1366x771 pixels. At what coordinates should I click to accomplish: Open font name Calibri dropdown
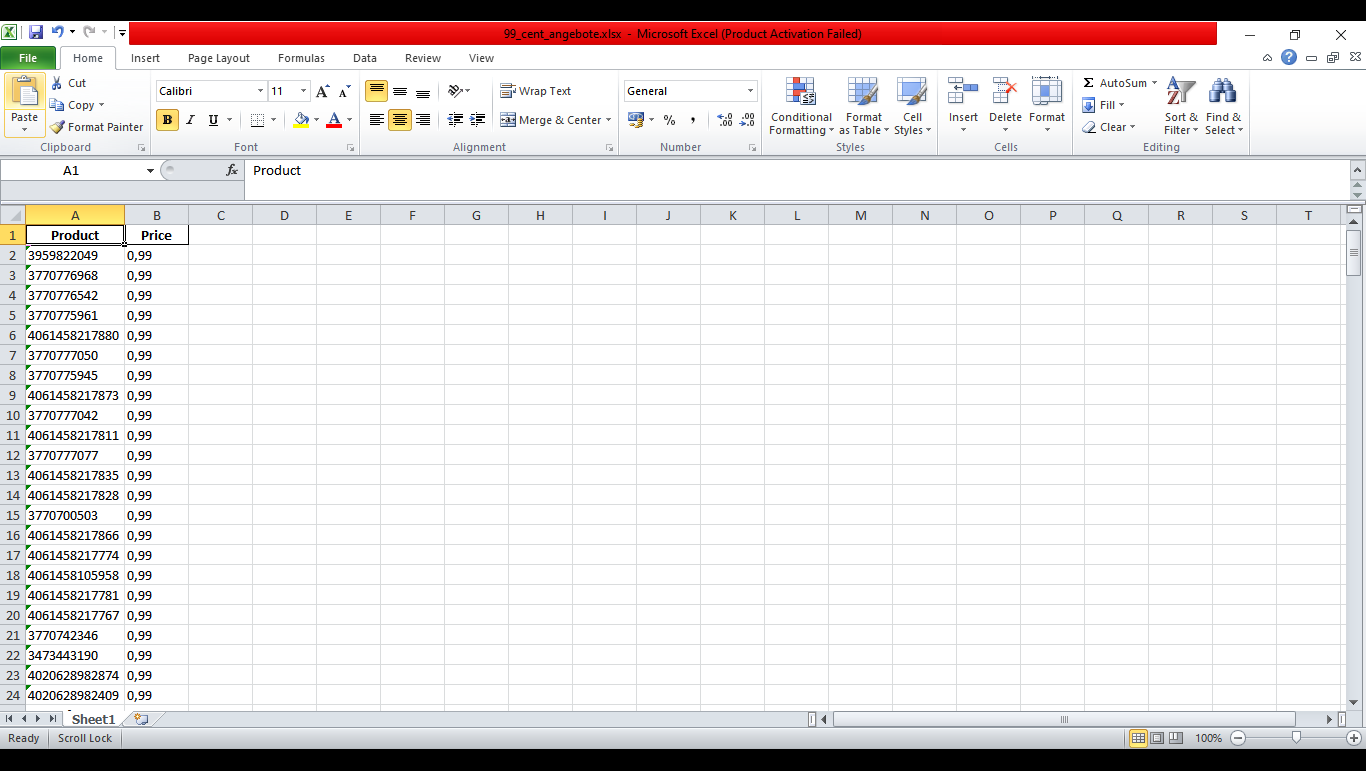pyautogui.click(x=260, y=91)
